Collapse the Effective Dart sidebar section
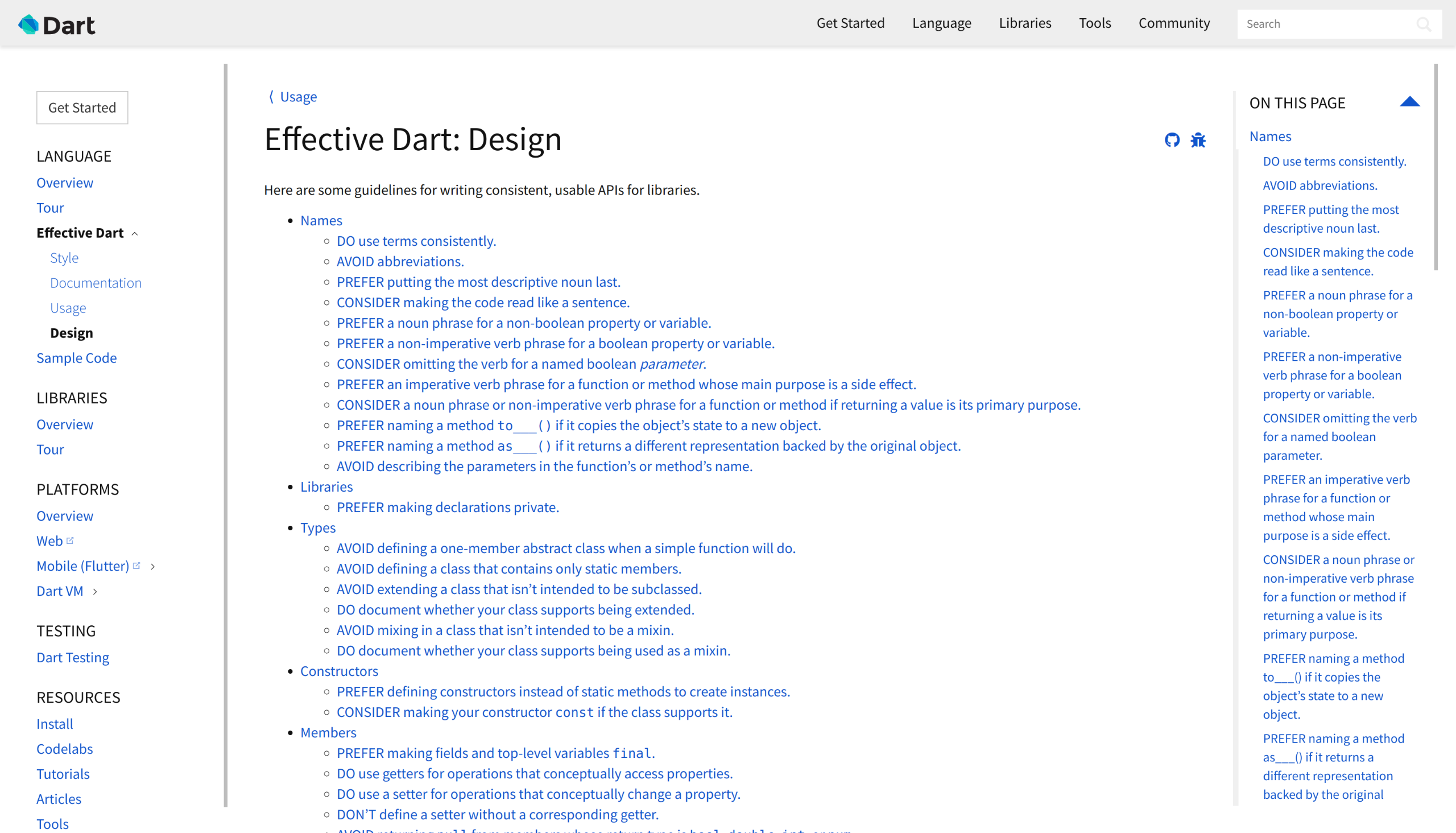The width and height of the screenshot is (1456, 833). 135,233
